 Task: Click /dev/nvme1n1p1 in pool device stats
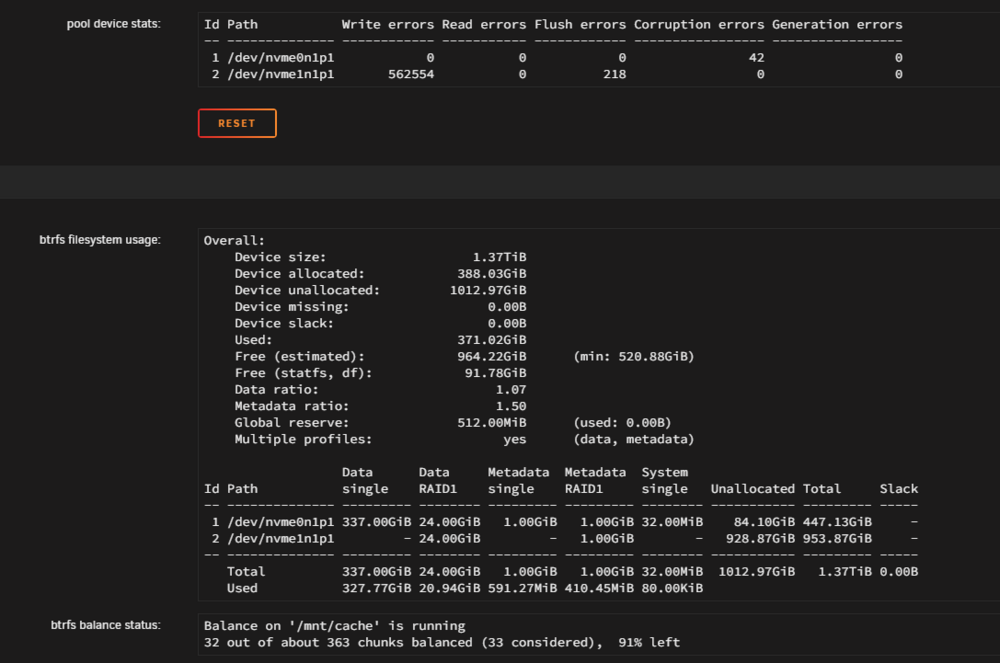click(281, 74)
